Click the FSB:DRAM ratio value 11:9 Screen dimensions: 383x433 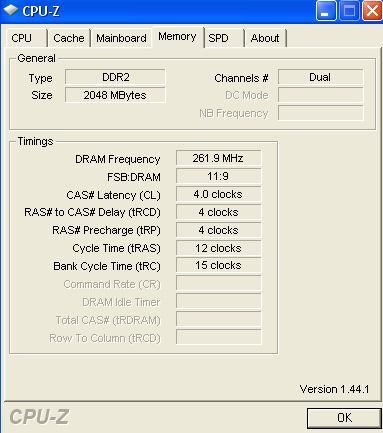click(x=218, y=176)
